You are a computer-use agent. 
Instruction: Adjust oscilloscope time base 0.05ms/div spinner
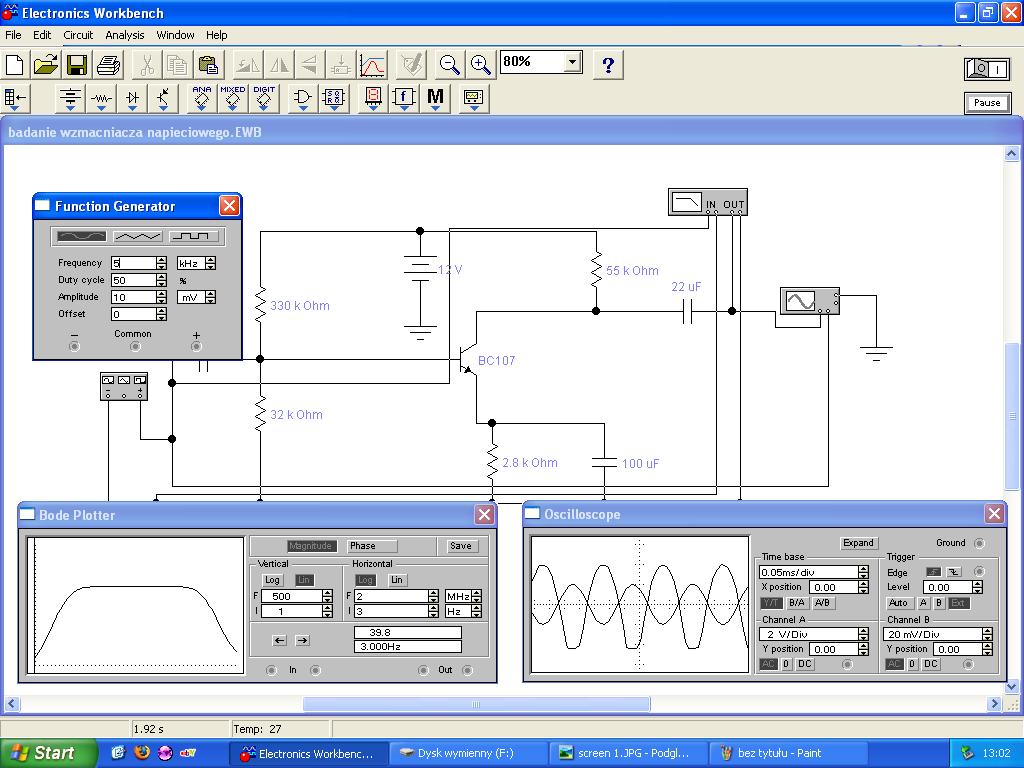pos(863,572)
